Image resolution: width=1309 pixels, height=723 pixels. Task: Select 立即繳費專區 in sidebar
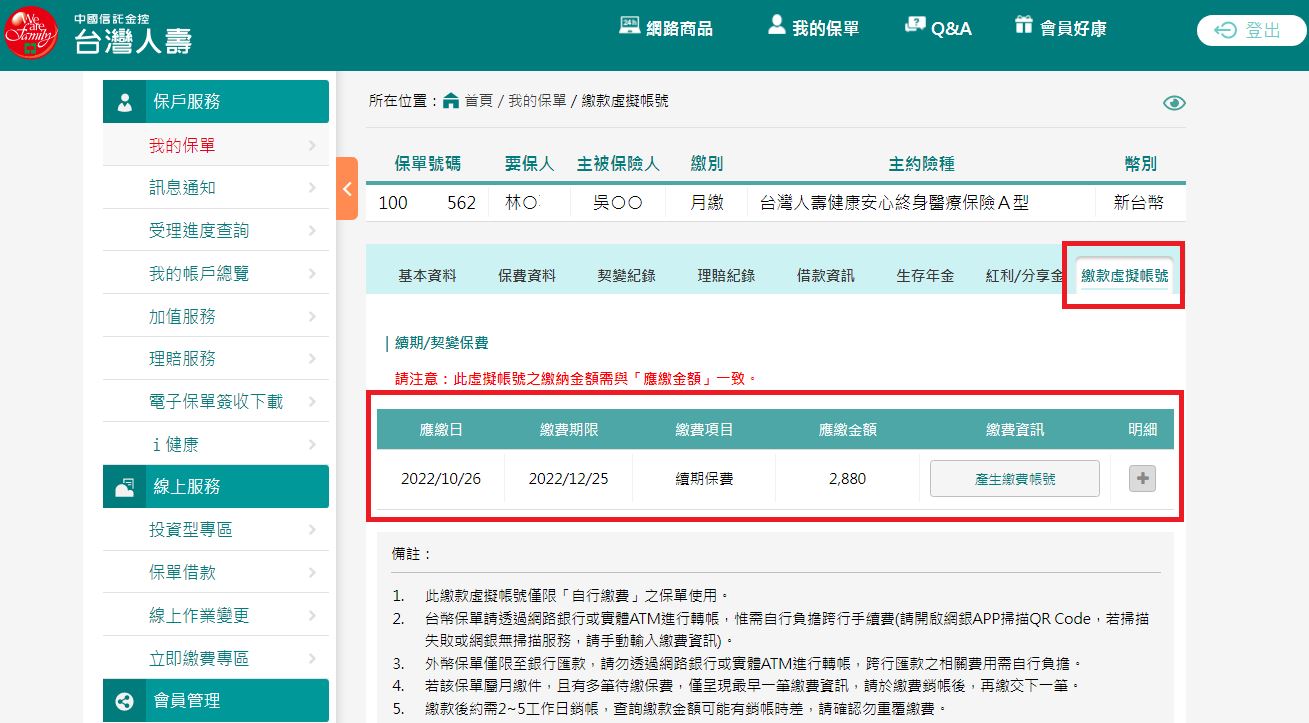[216, 658]
